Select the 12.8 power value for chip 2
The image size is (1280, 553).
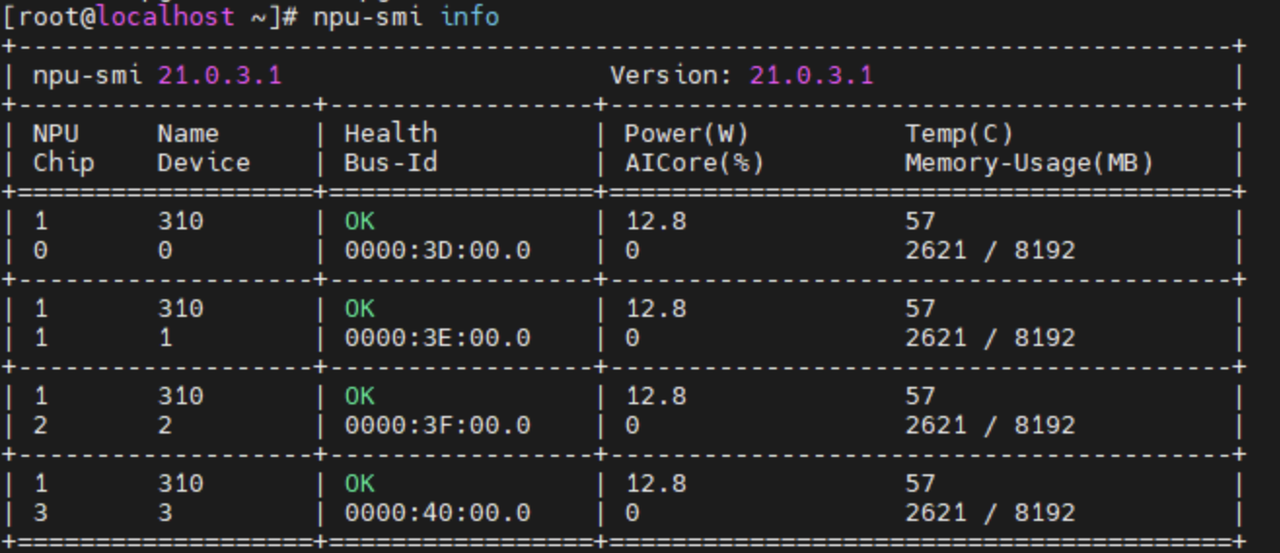click(656, 397)
